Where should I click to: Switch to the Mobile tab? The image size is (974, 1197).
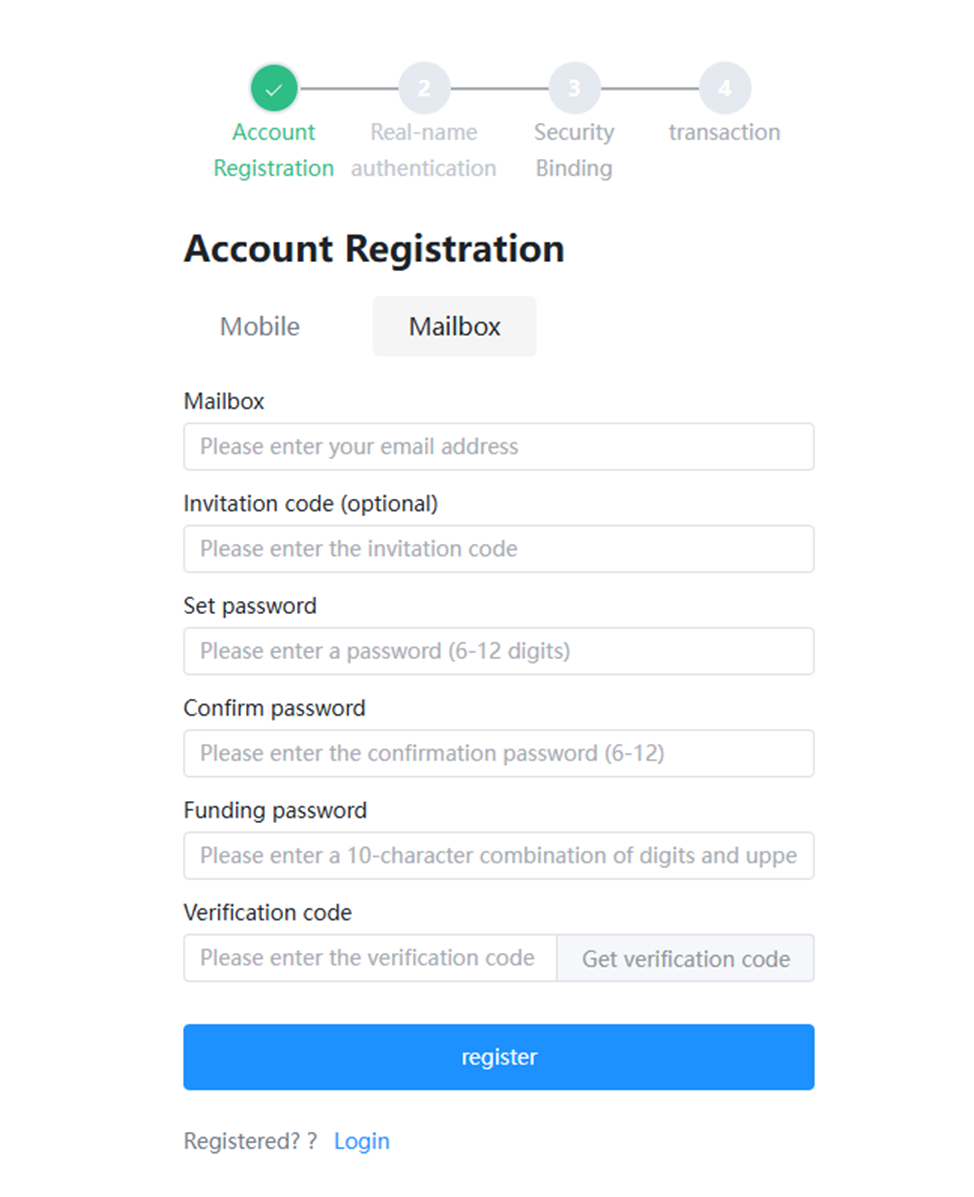pos(260,327)
